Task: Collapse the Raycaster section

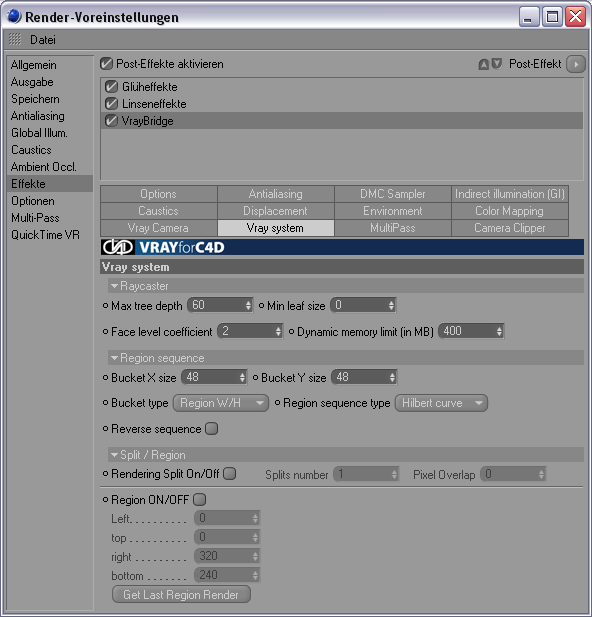Action: (115, 286)
